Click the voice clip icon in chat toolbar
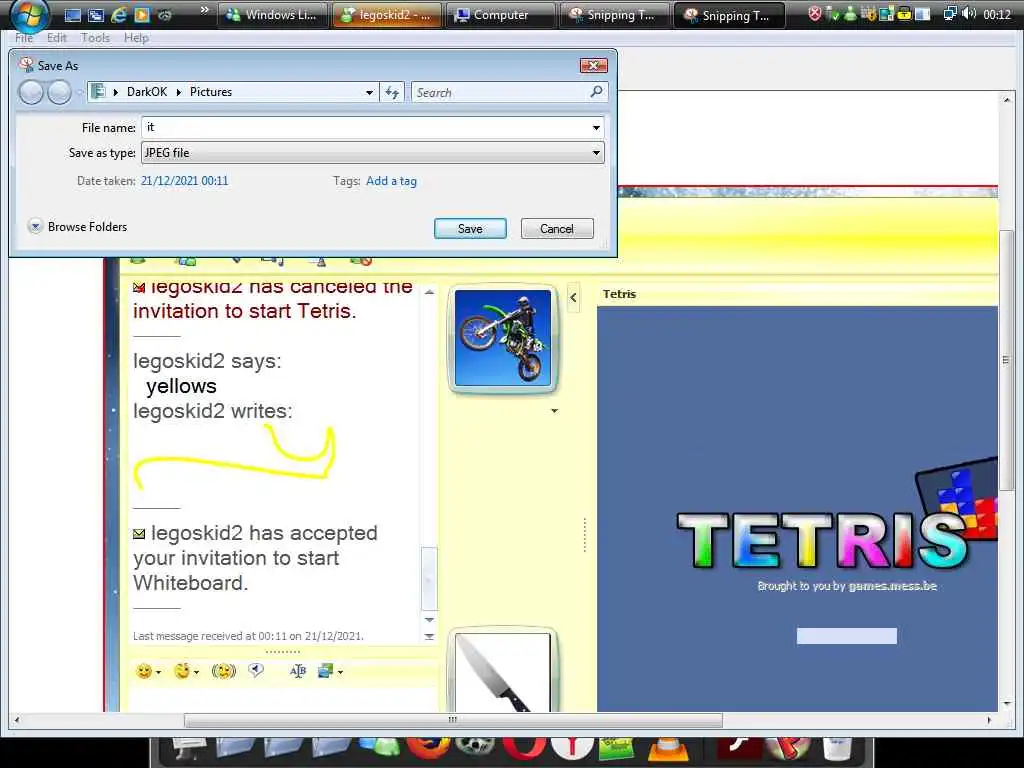The image size is (1024, 768). coord(256,670)
